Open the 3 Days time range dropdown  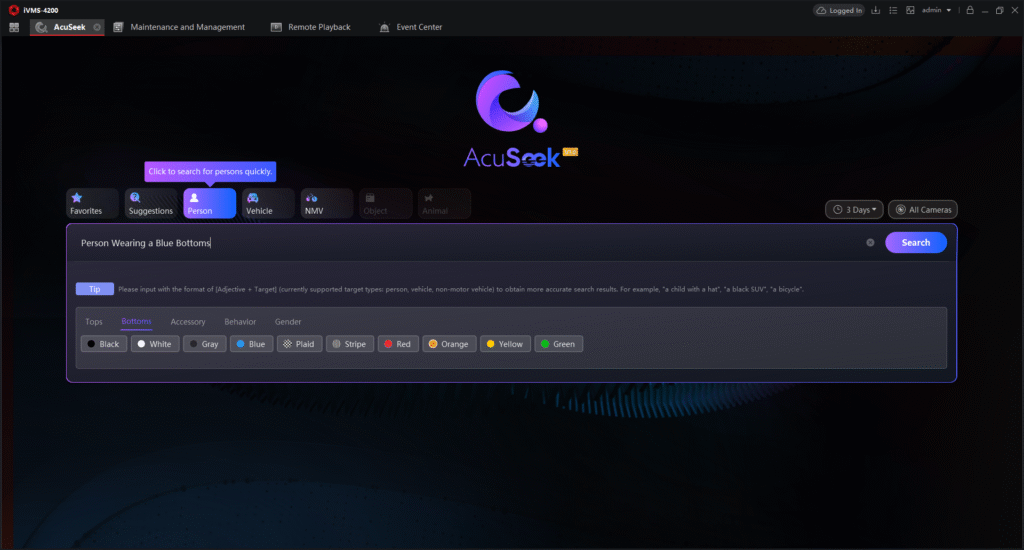point(854,210)
